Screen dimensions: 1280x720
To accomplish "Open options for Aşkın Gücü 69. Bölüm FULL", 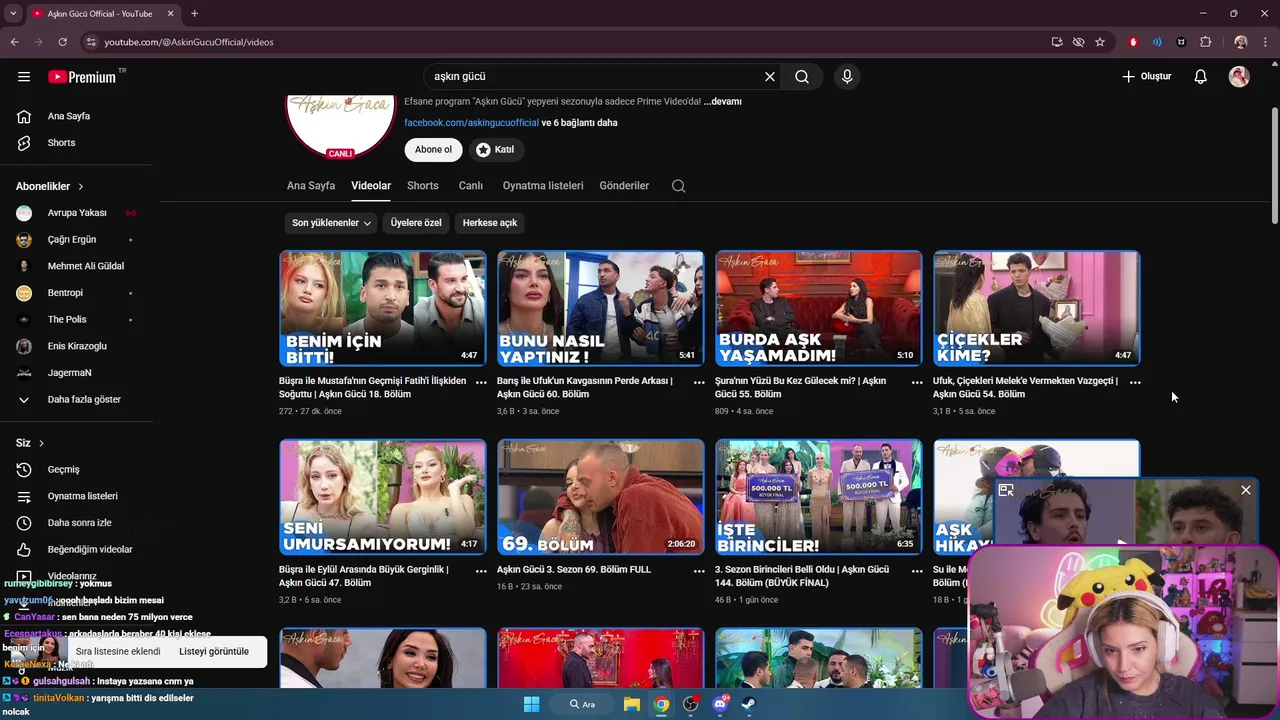I will pos(699,570).
